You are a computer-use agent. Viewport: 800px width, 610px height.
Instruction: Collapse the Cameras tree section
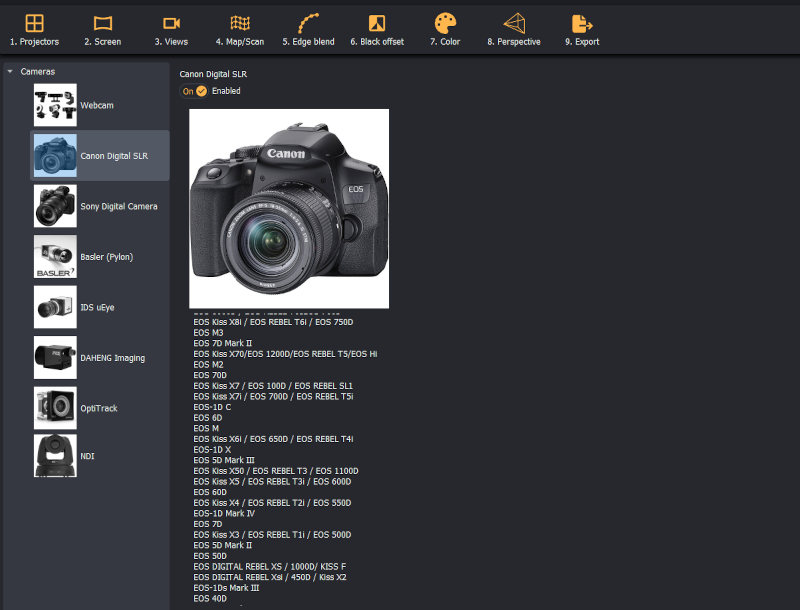[10, 71]
